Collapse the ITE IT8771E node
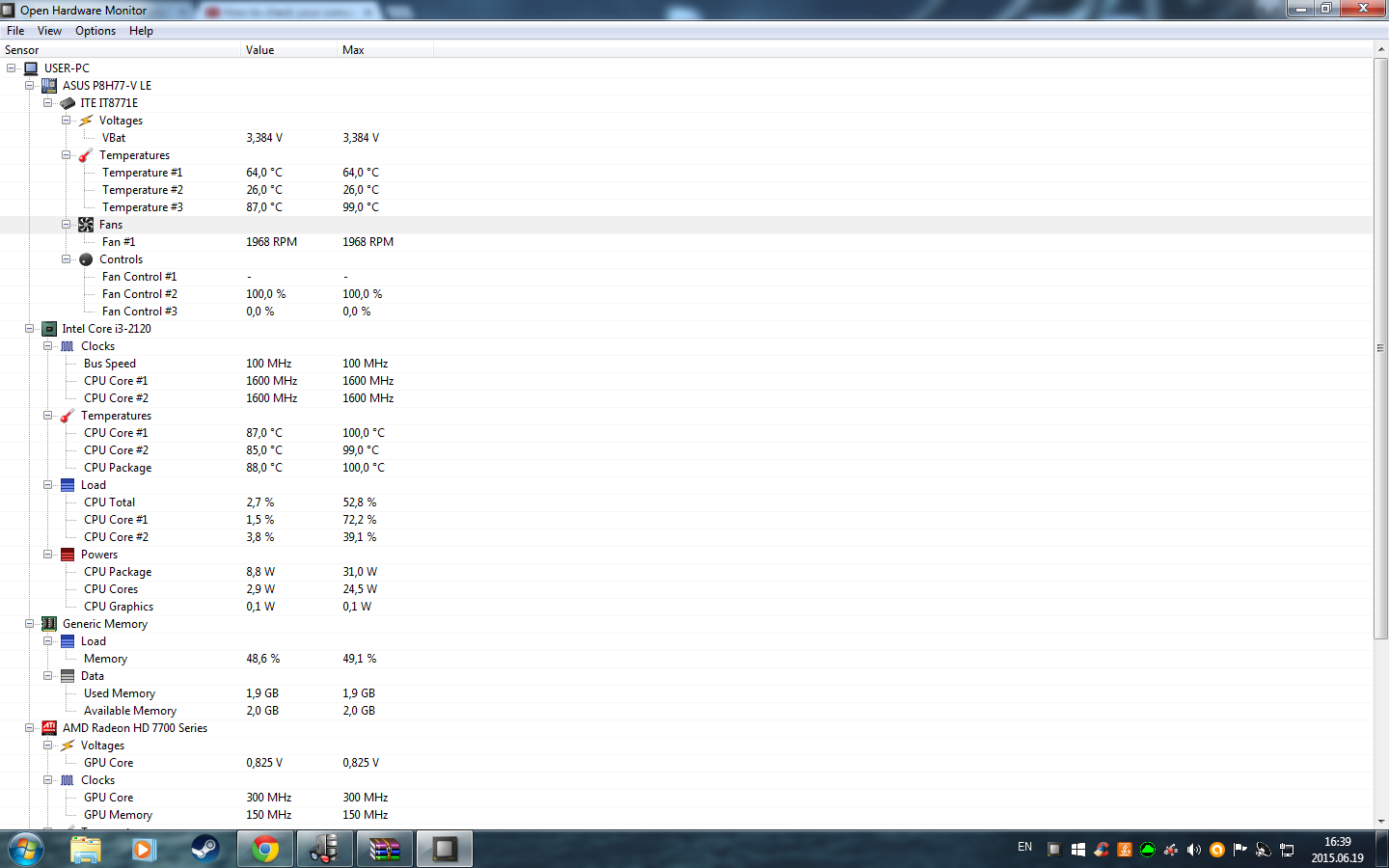 (x=48, y=103)
